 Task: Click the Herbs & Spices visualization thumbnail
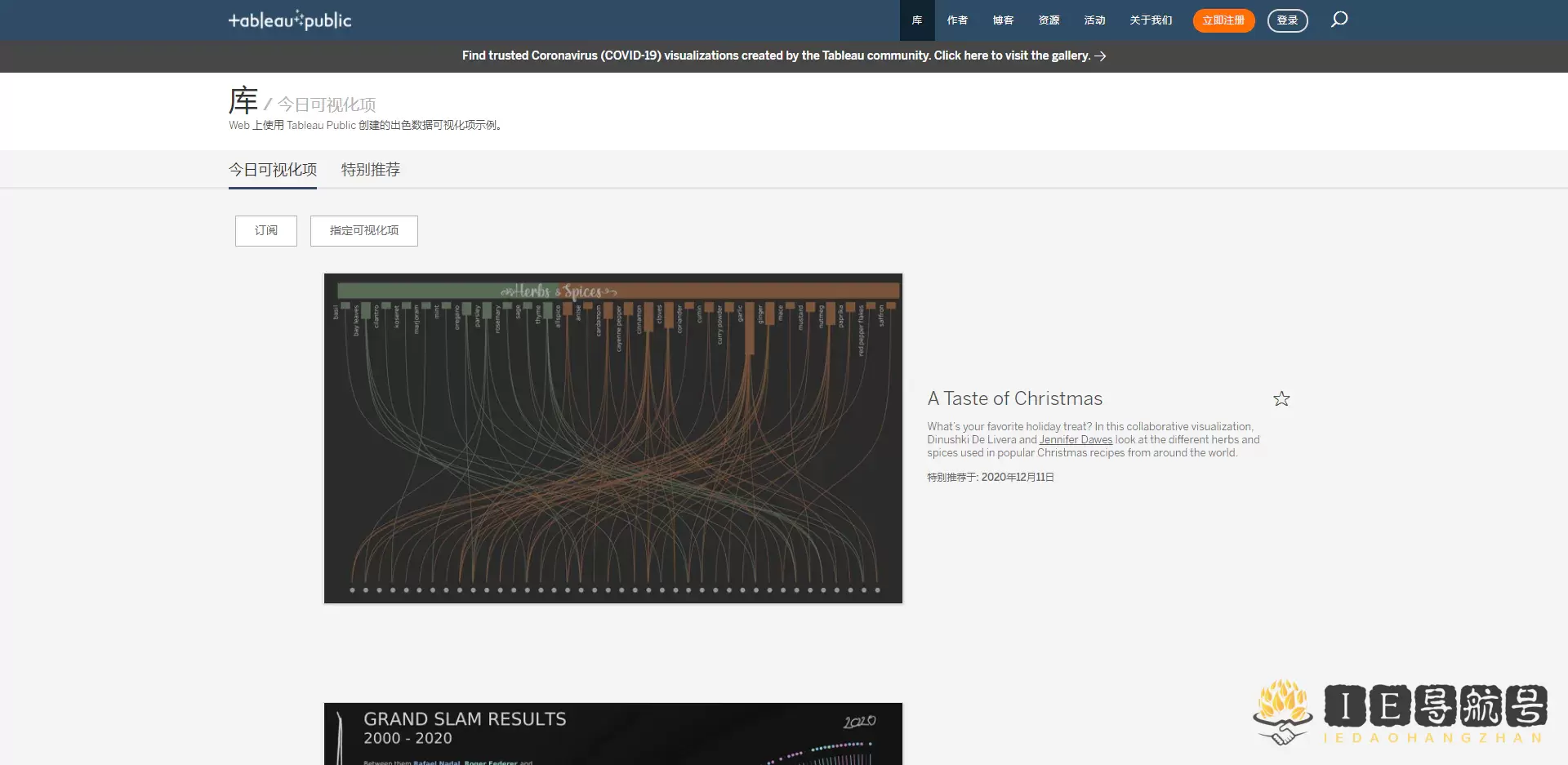[613, 438]
